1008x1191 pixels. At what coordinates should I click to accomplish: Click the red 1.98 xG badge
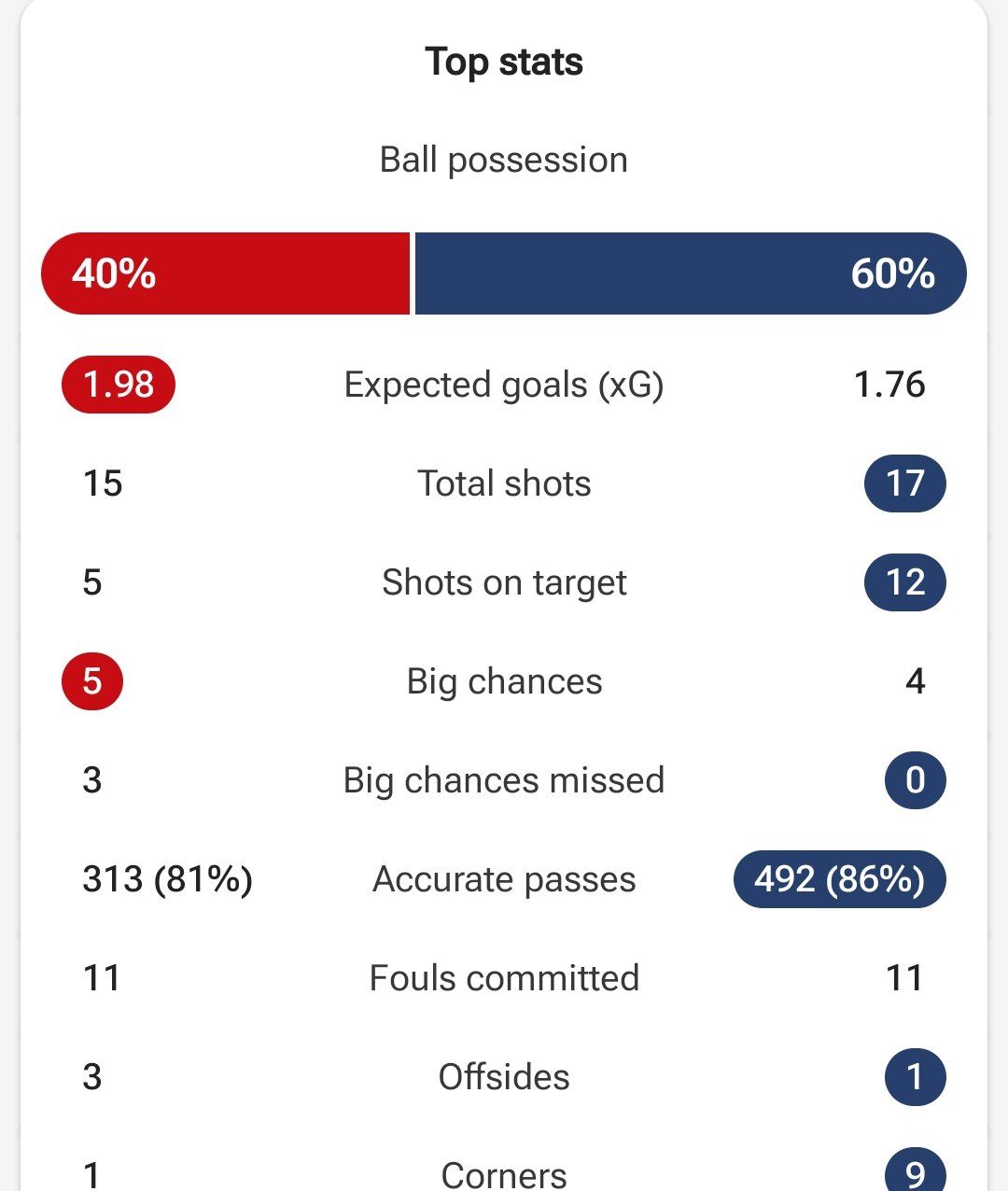click(119, 385)
